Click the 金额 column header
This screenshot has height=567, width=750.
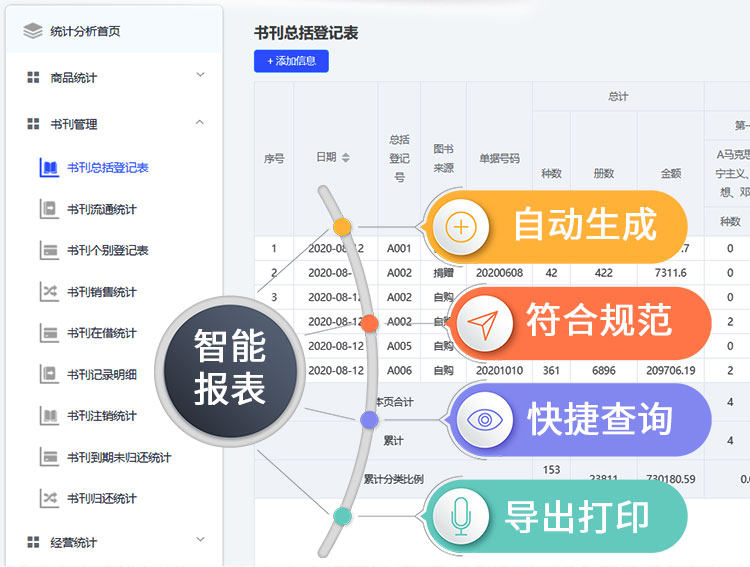point(671,174)
